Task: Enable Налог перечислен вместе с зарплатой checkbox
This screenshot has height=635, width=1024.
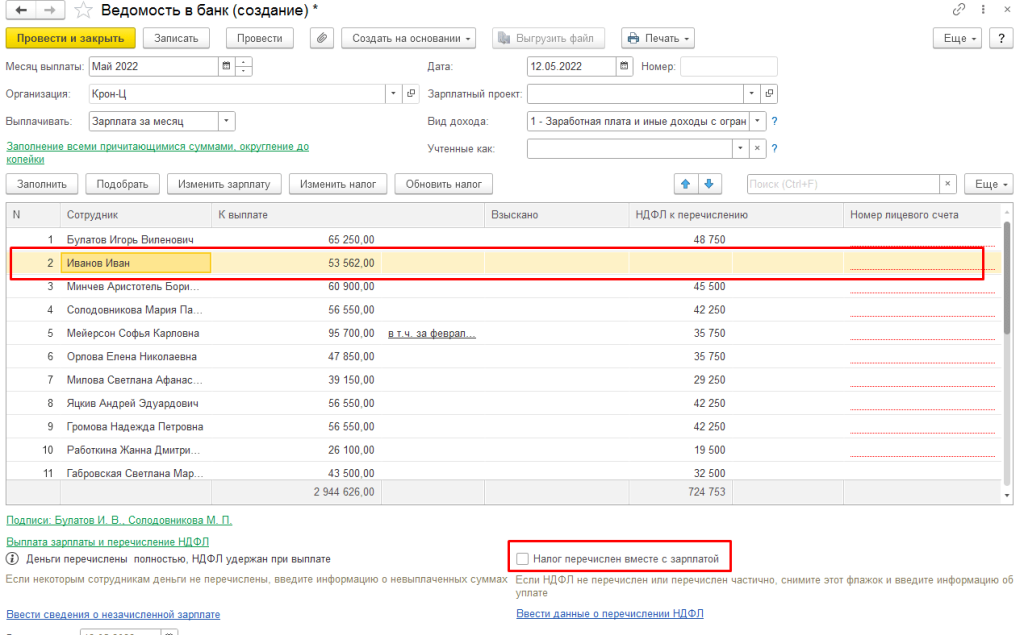Action: 522,559
